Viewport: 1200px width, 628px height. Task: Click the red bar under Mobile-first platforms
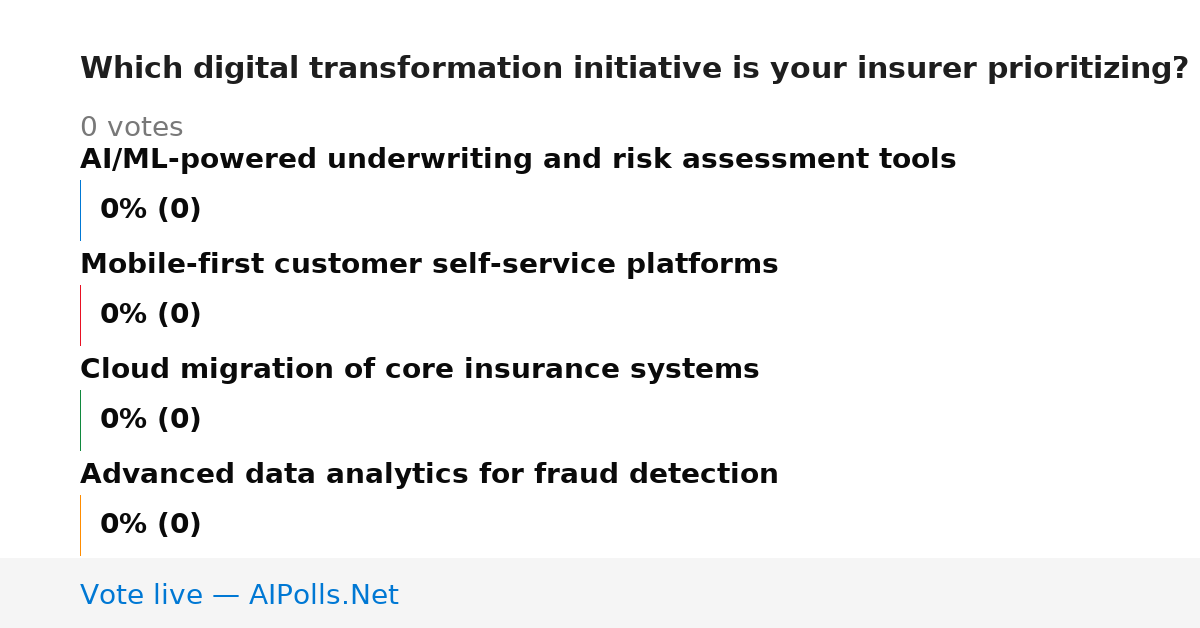80,315
